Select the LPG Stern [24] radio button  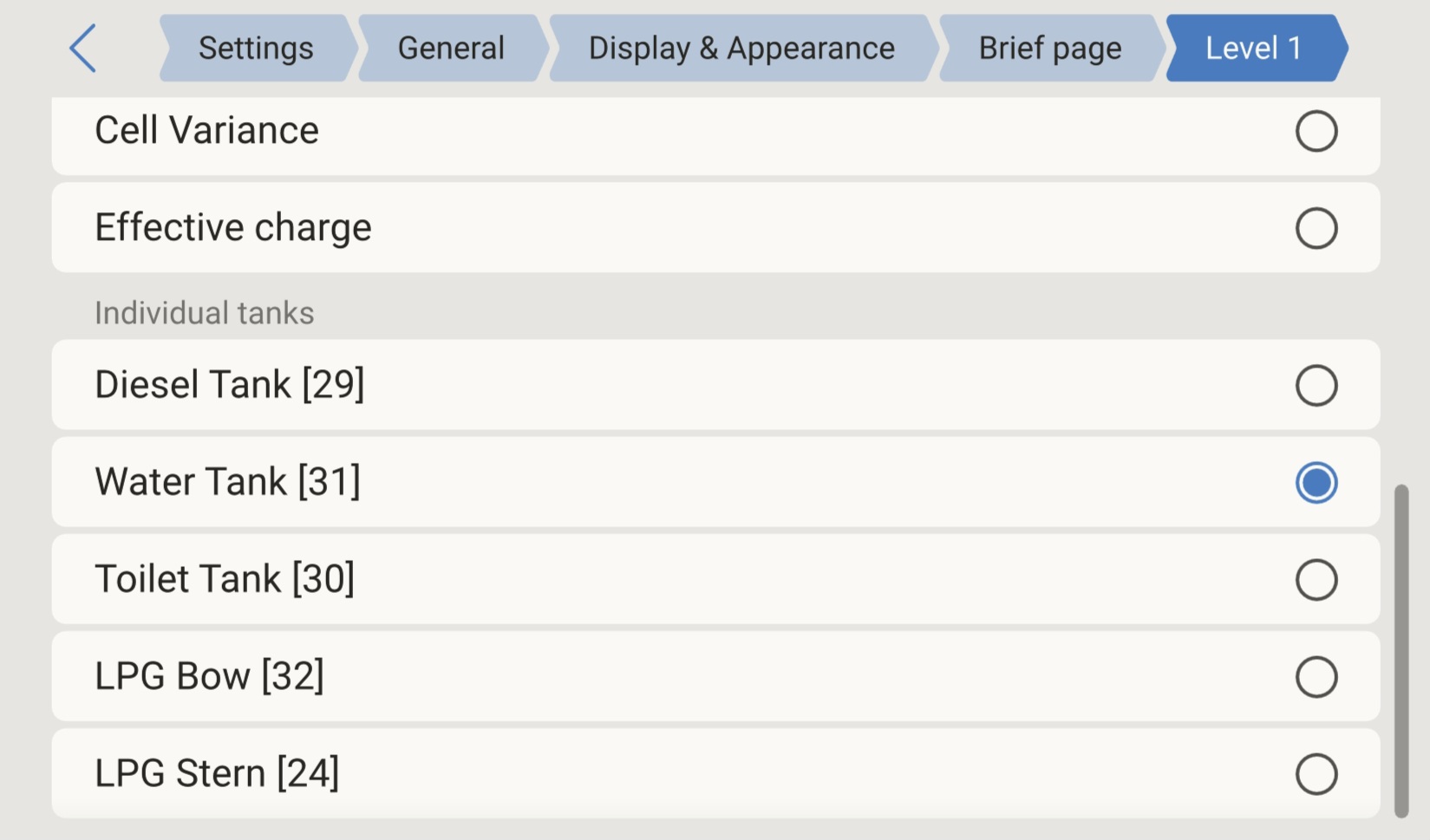coord(1316,774)
